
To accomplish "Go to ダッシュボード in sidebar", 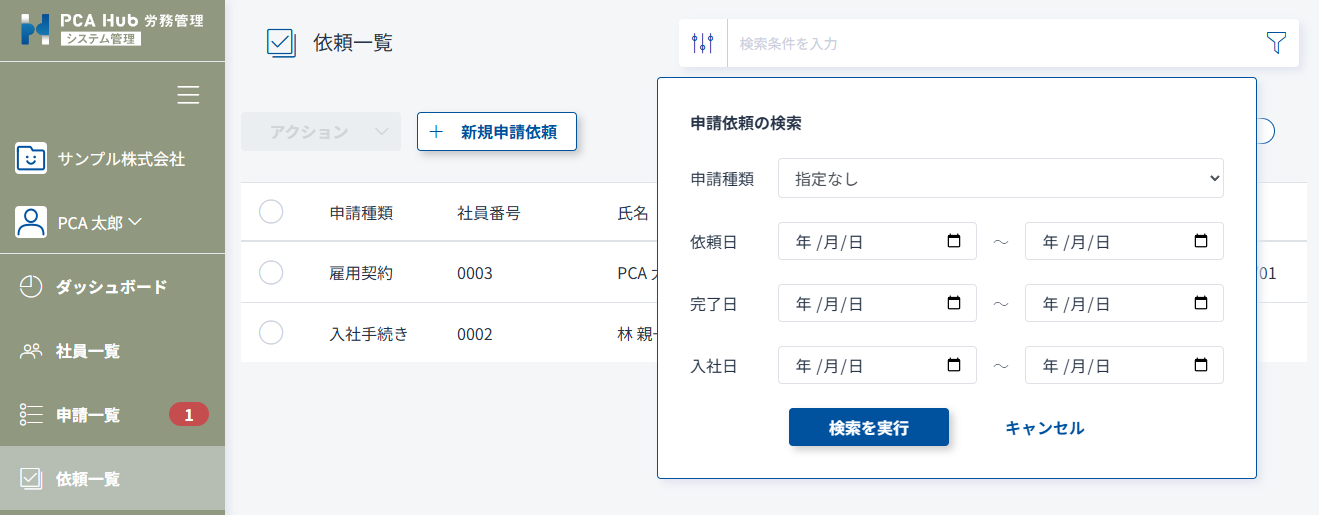I will [x=110, y=287].
